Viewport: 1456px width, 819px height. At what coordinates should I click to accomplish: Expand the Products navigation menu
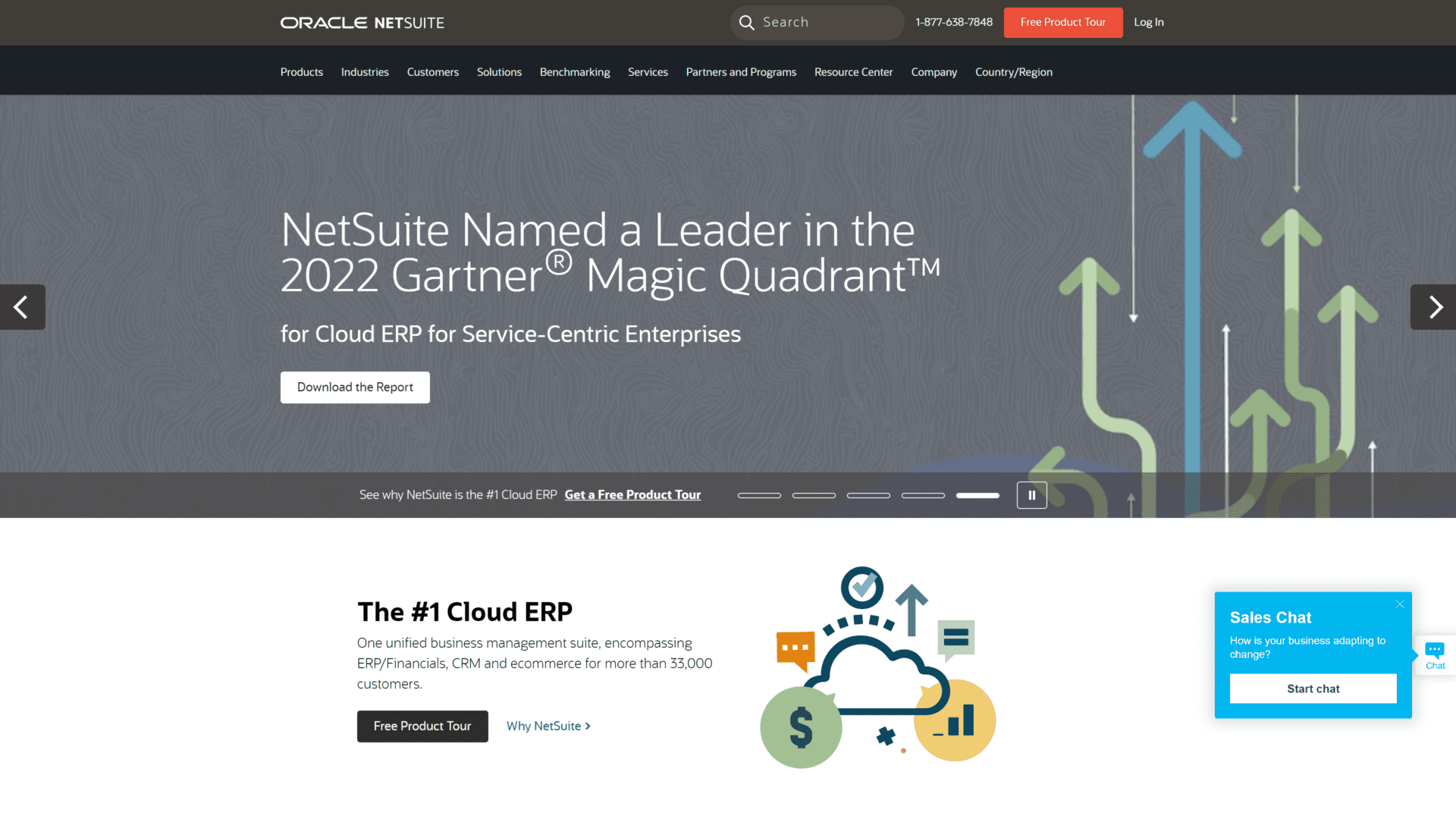(x=301, y=71)
